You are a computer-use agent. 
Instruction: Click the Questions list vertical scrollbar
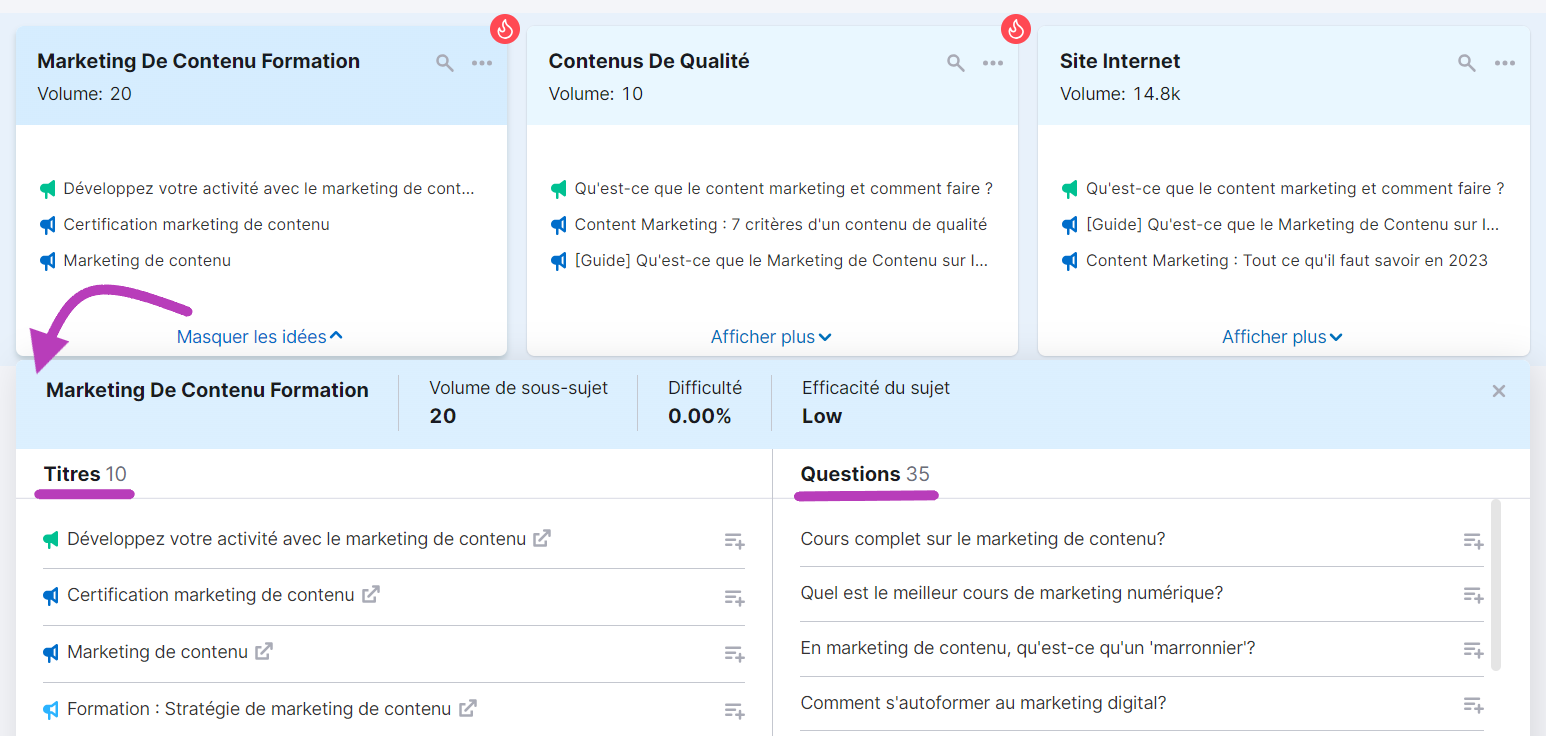pos(1496,585)
